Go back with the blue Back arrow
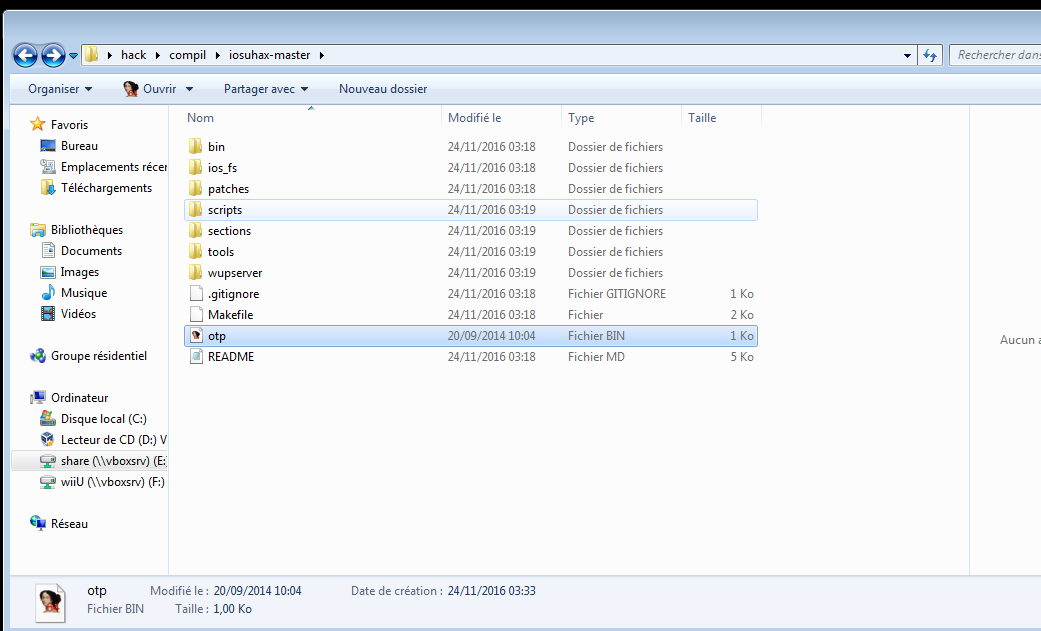The image size is (1041, 631). click(x=26, y=55)
